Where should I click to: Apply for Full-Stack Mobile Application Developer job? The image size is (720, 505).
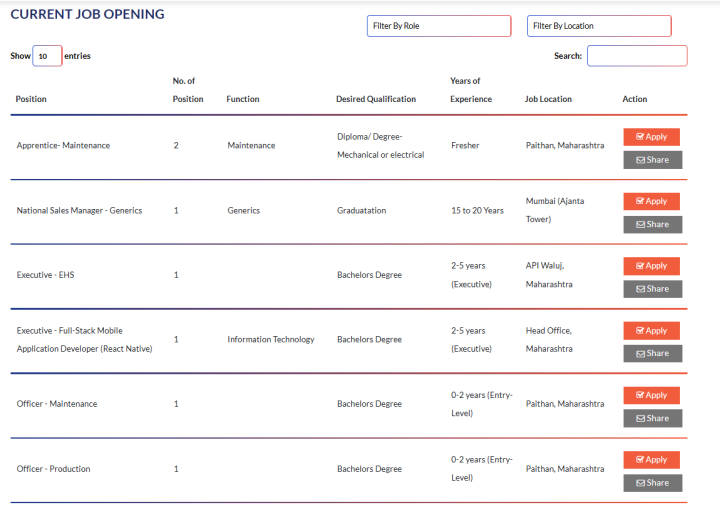tap(651, 331)
